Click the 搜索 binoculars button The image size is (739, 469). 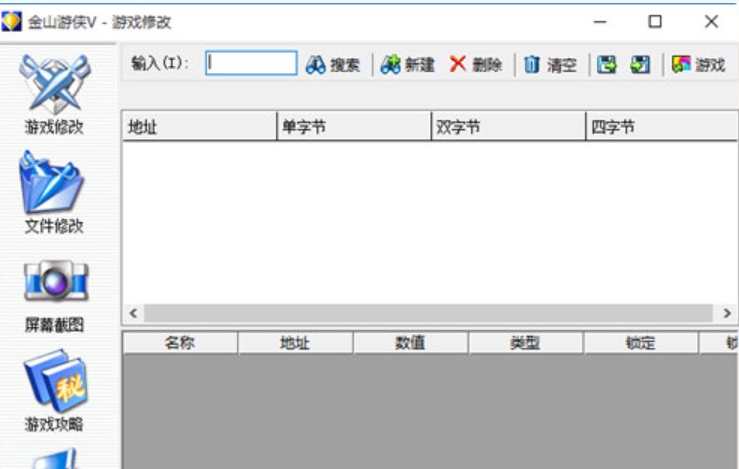pyautogui.click(x=333, y=65)
